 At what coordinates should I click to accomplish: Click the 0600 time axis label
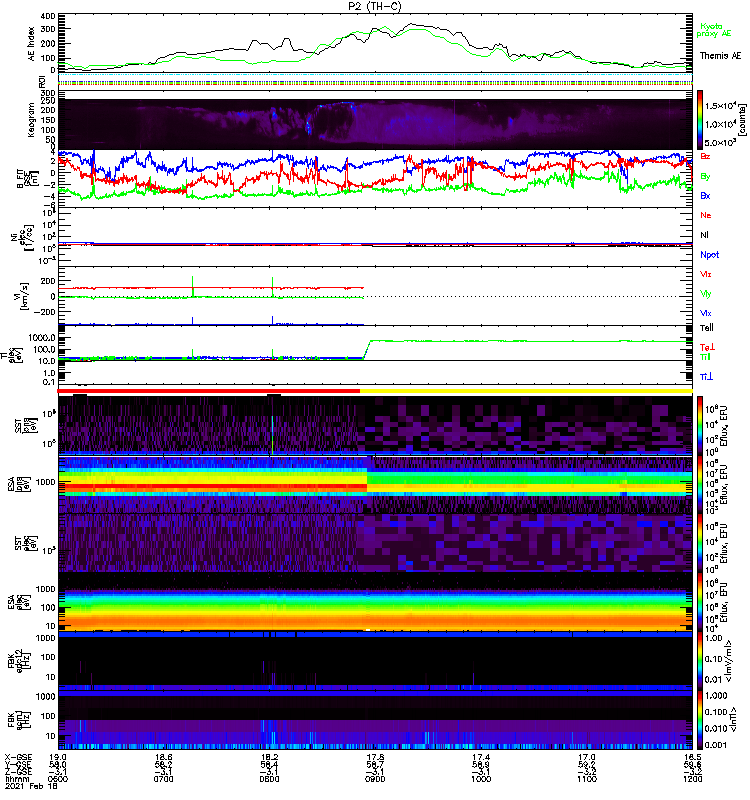(x=58, y=779)
